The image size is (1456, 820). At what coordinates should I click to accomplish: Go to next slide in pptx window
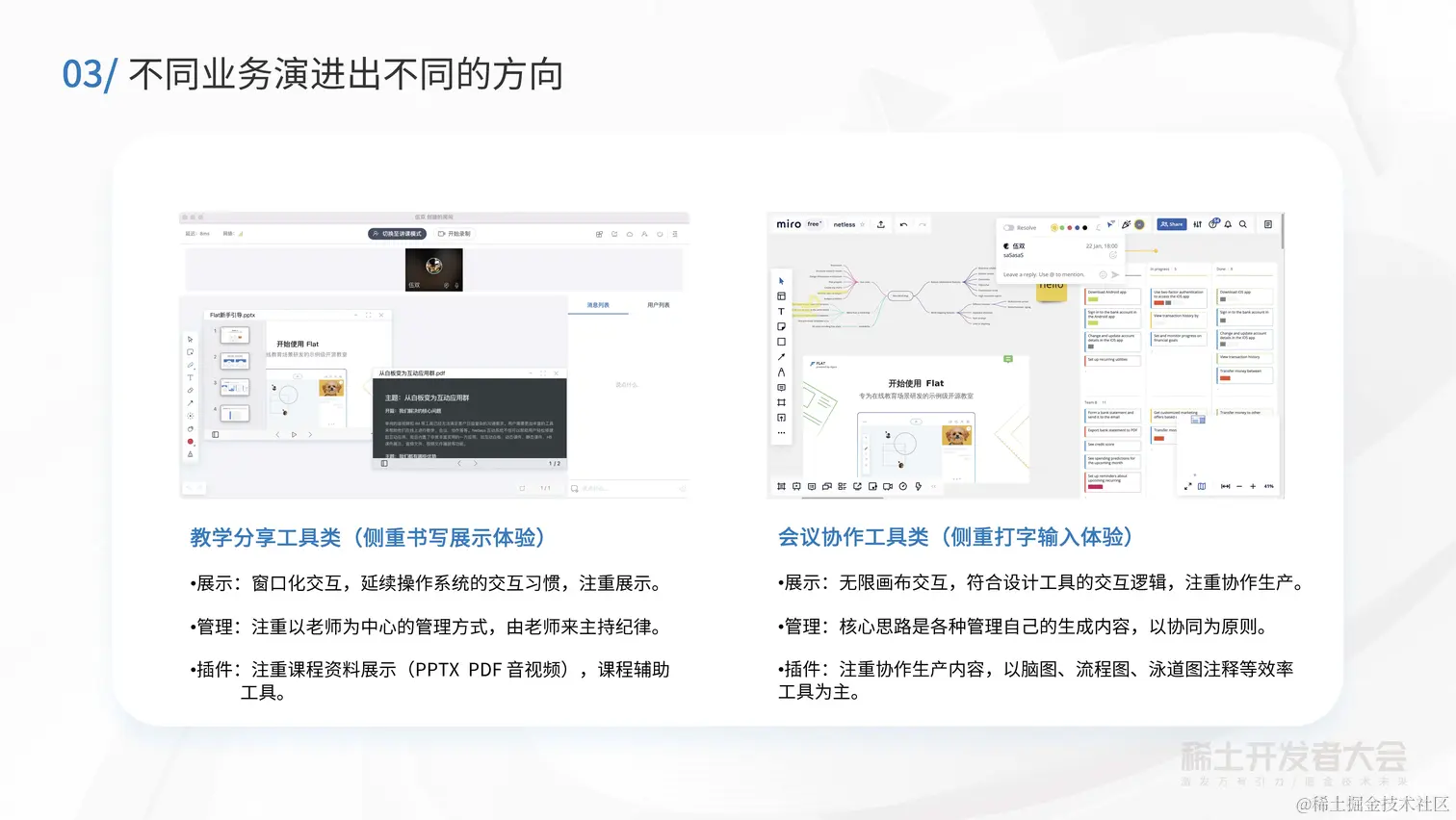(310, 435)
